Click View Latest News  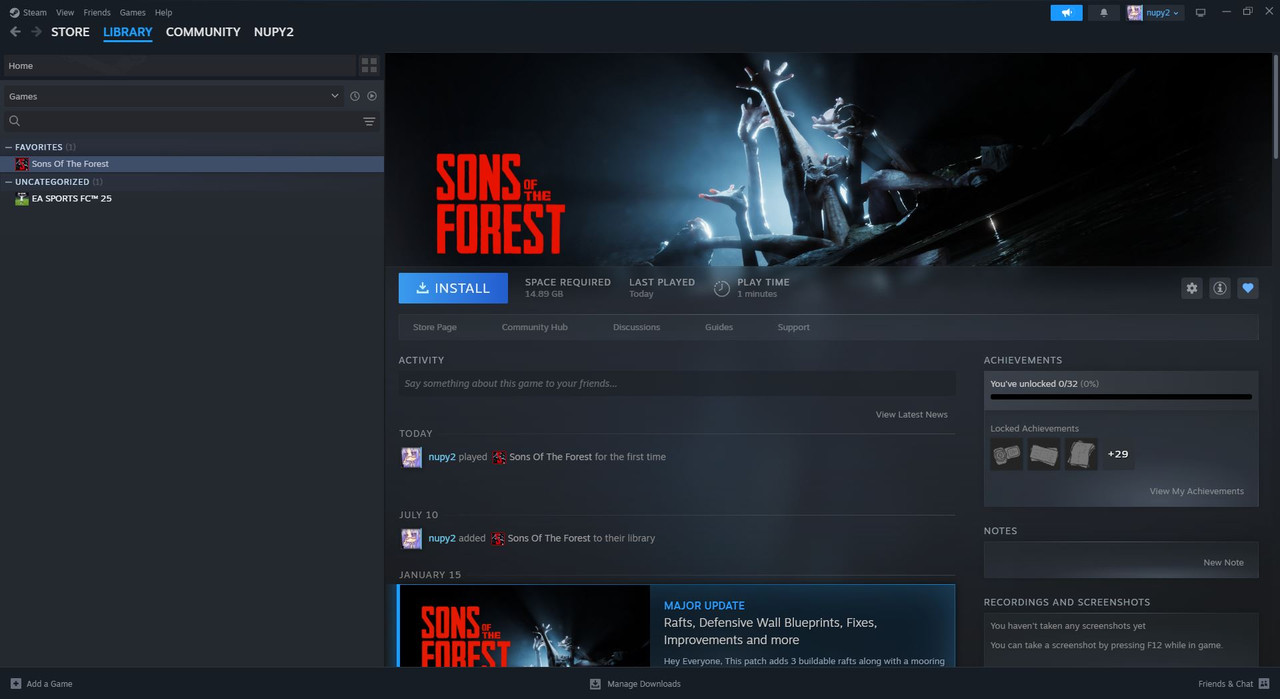912,414
